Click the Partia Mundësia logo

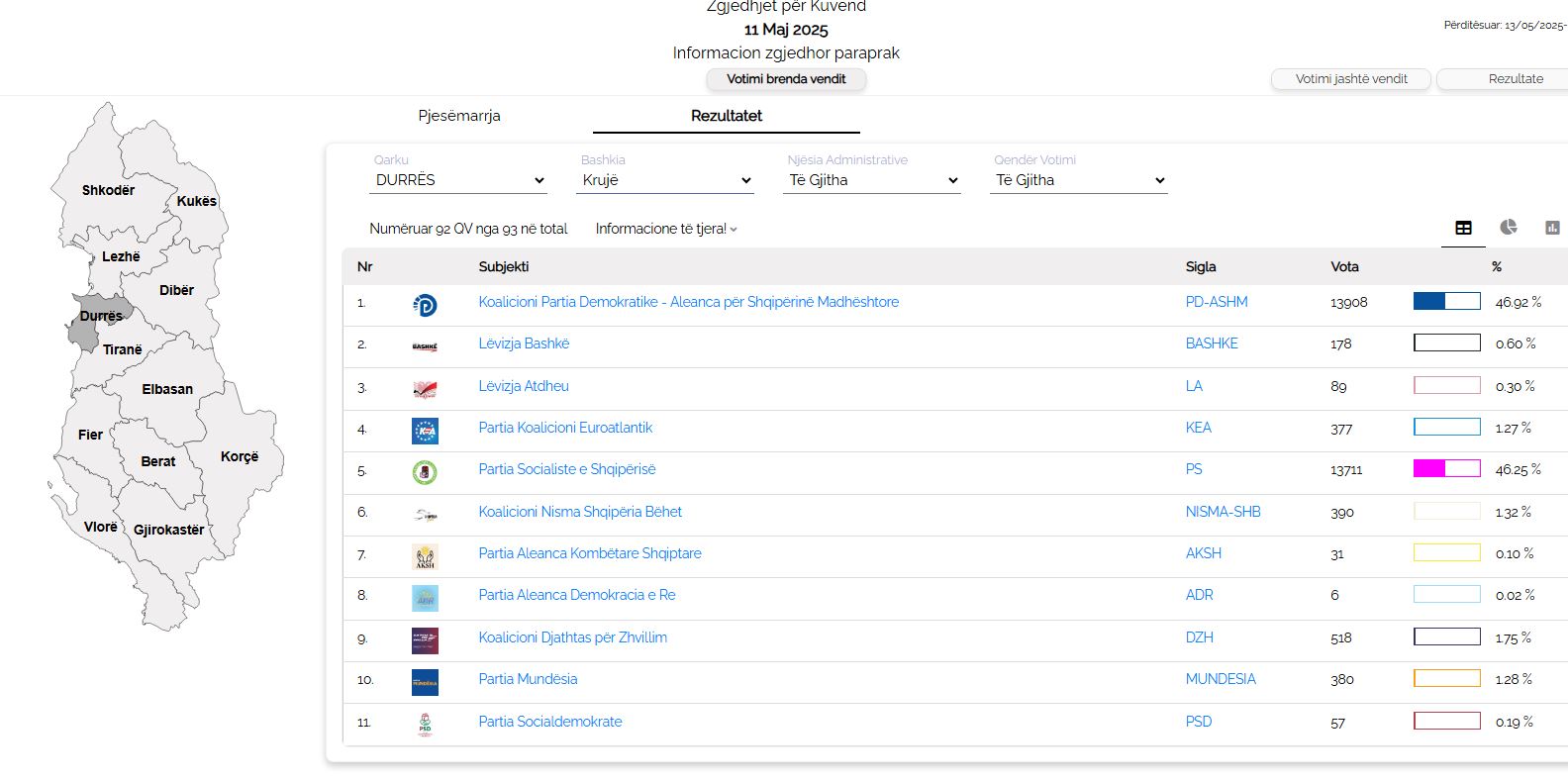(425, 682)
